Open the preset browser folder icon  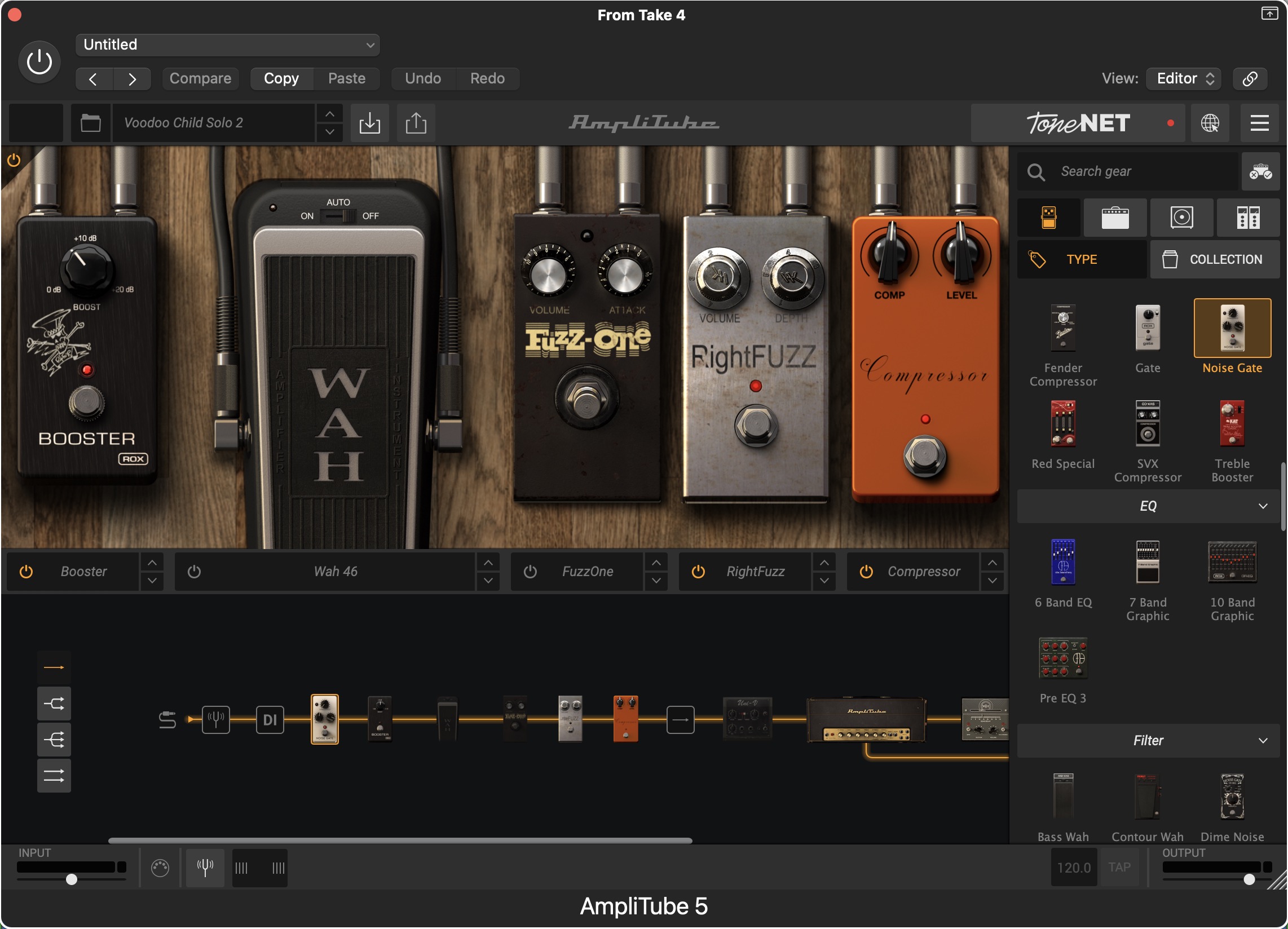point(90,123)
